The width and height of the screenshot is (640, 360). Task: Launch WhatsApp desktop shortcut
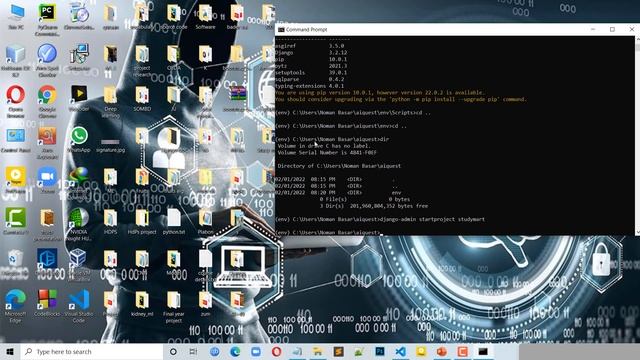click(79, 139)
